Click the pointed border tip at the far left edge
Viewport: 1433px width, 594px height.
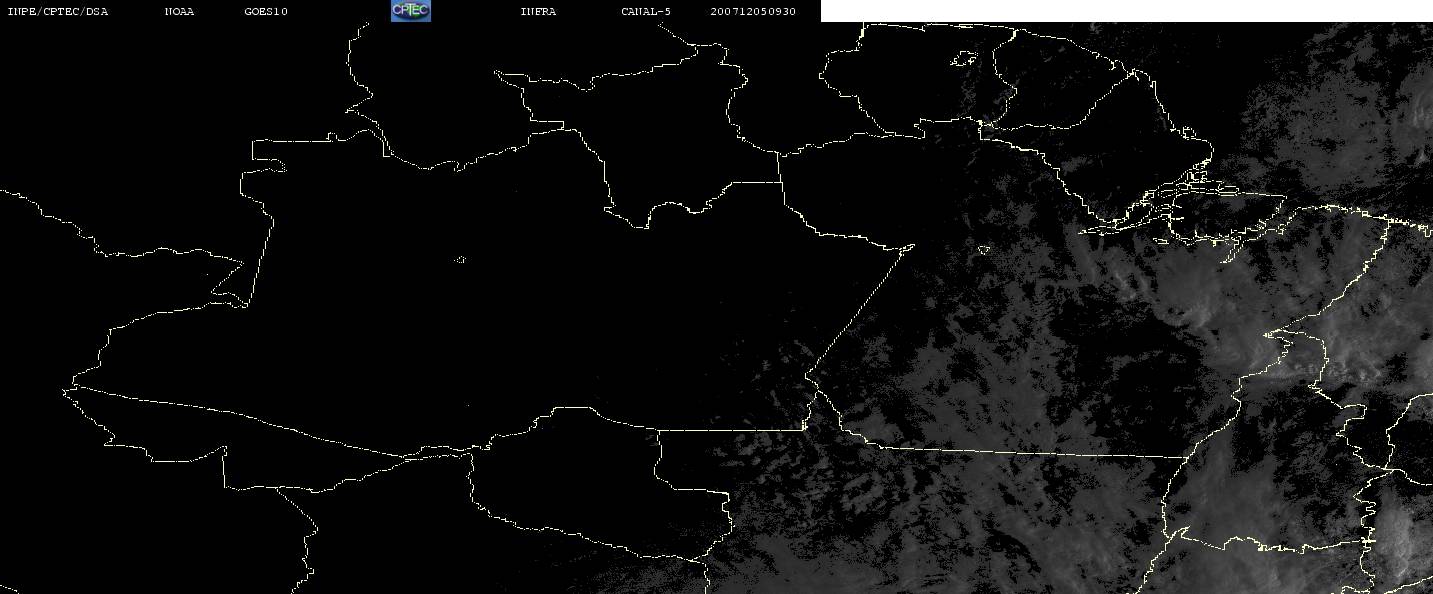[x=68, y=388]
